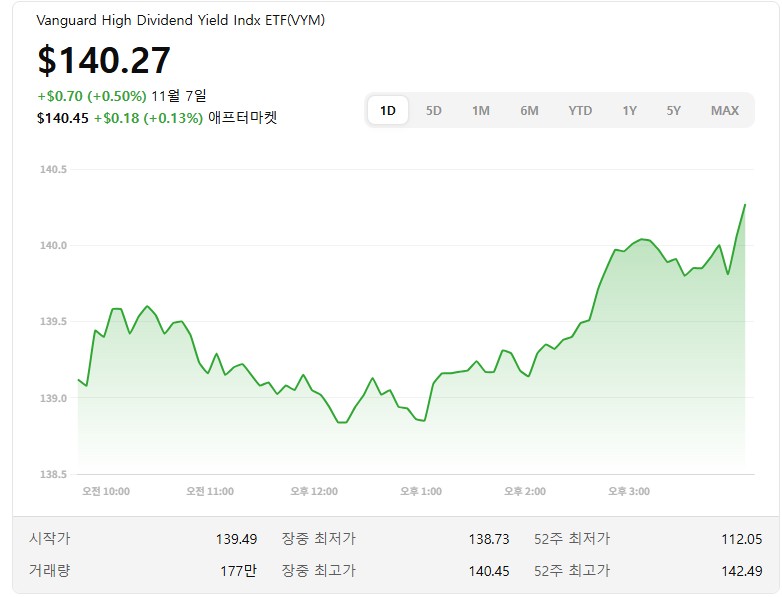Image resolution: width=782 pixels, height=597 pixels.
Task: Click the 시작가 opening price row
Action: pos(50,539)
